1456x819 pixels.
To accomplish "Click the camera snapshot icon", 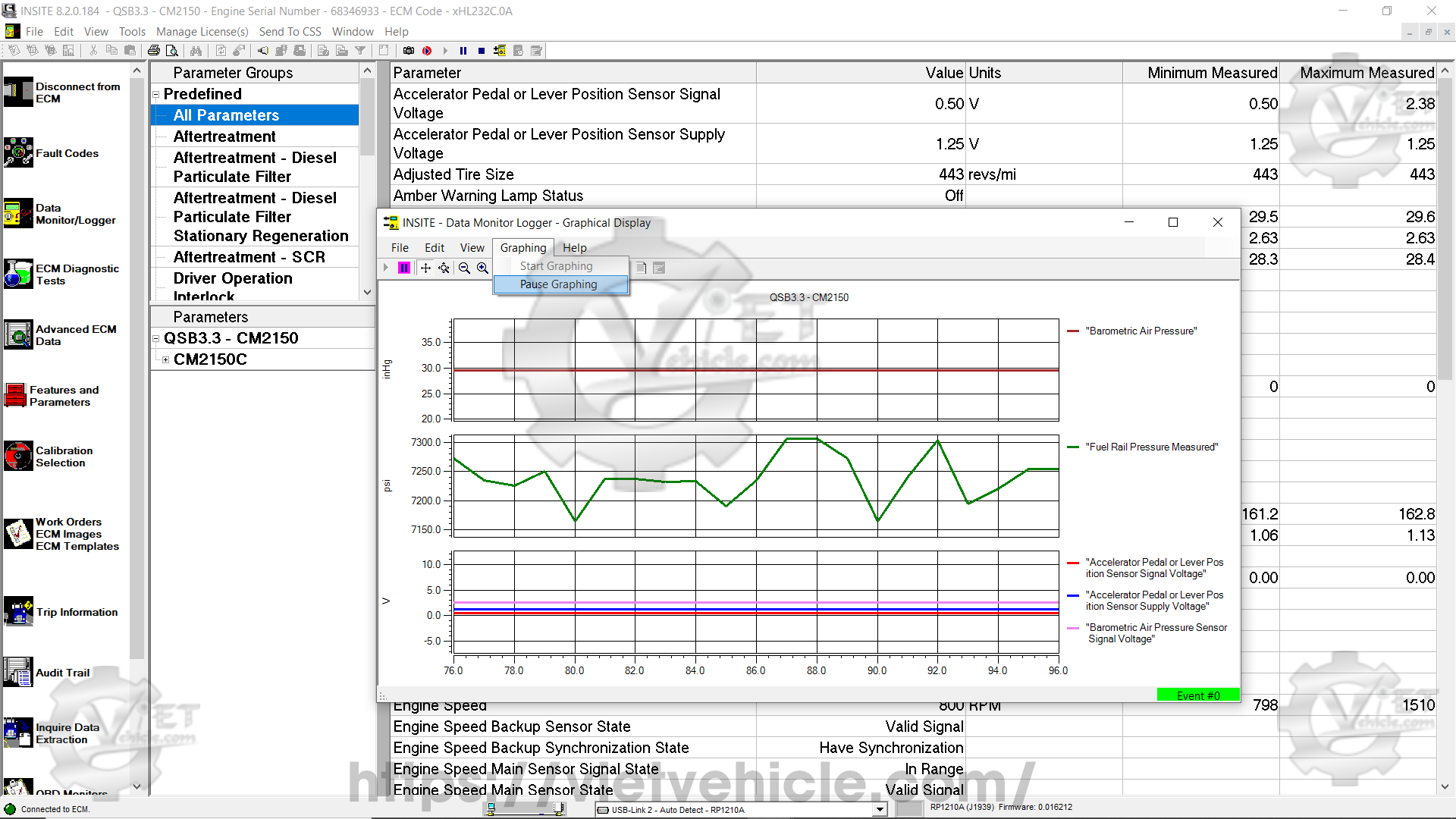I will click(x=409, y=51).
